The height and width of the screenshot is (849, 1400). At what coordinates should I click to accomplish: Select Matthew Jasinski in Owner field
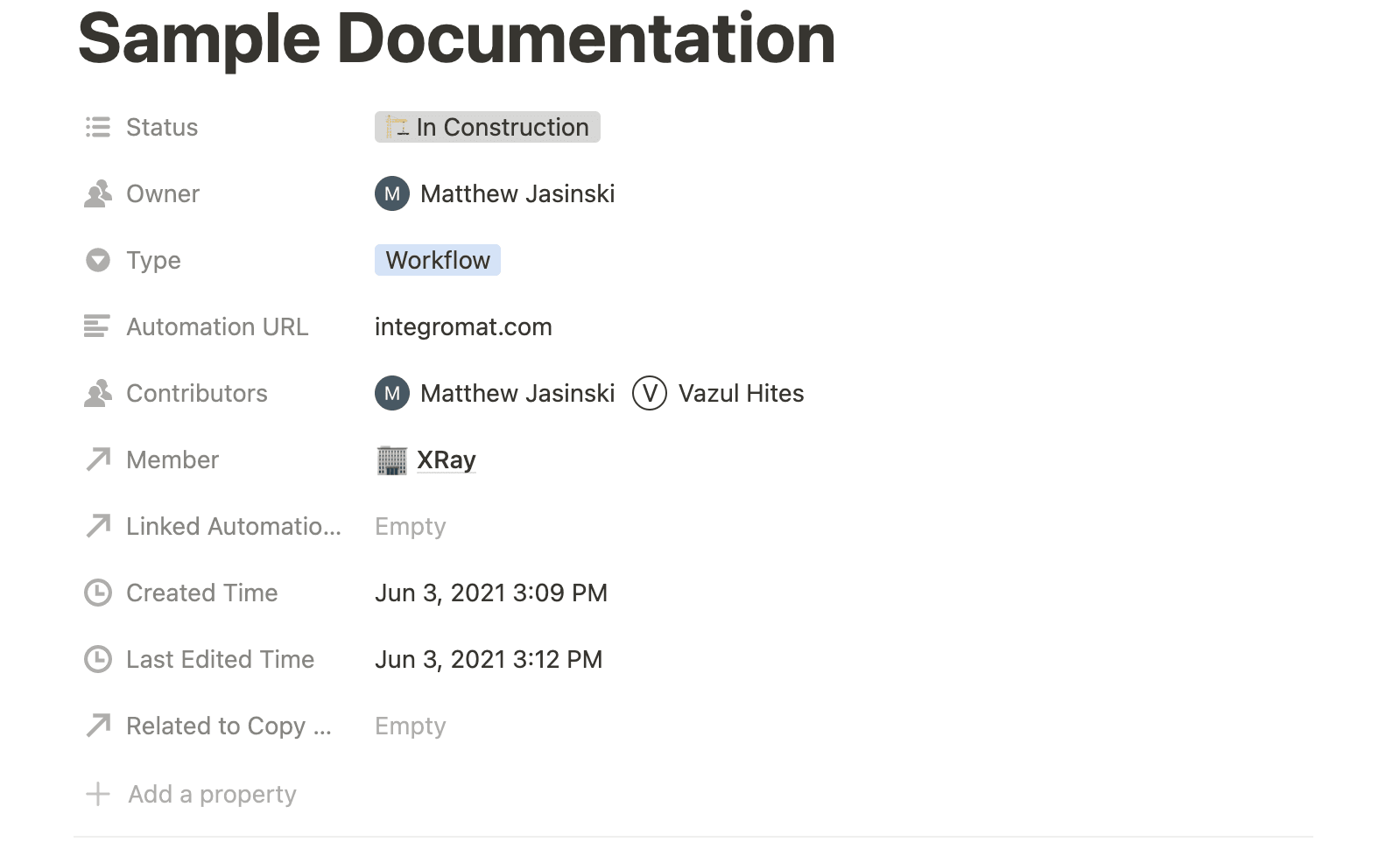pyautogui.click(x=517, y=194)
